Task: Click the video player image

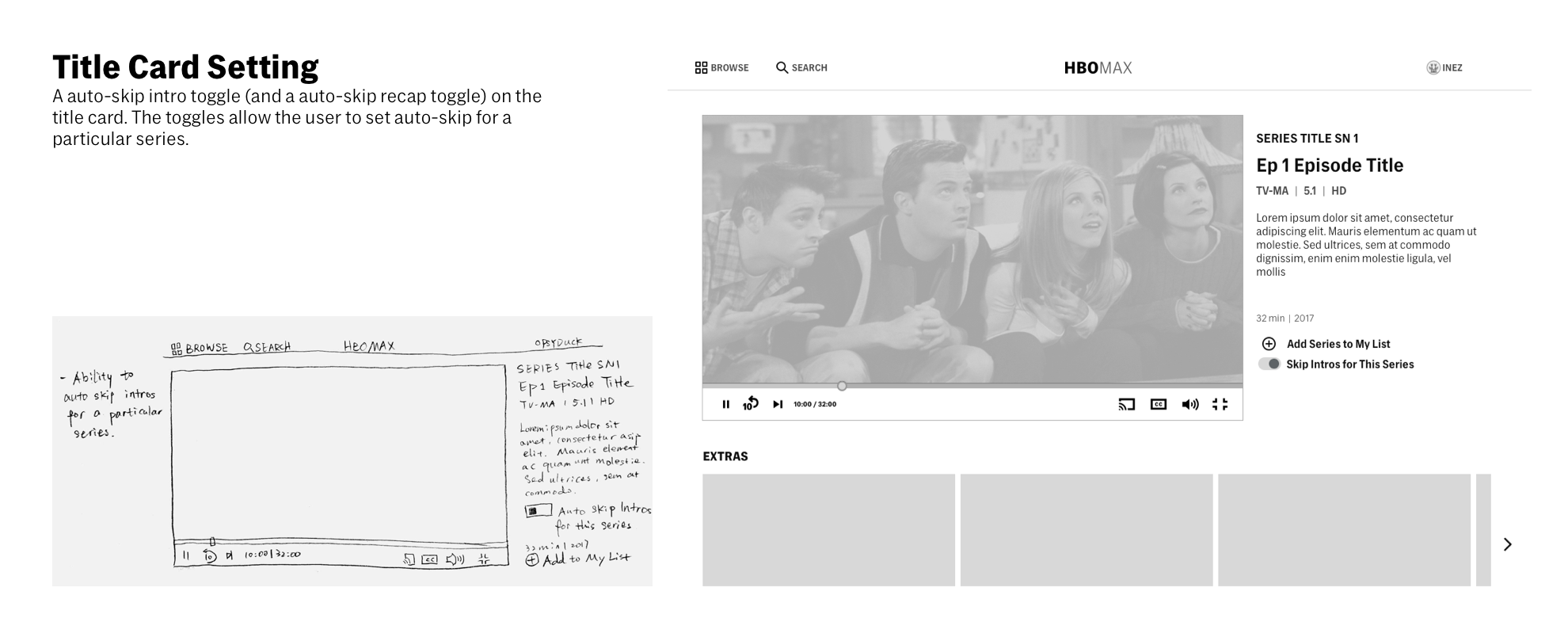Action: [972, 250]
